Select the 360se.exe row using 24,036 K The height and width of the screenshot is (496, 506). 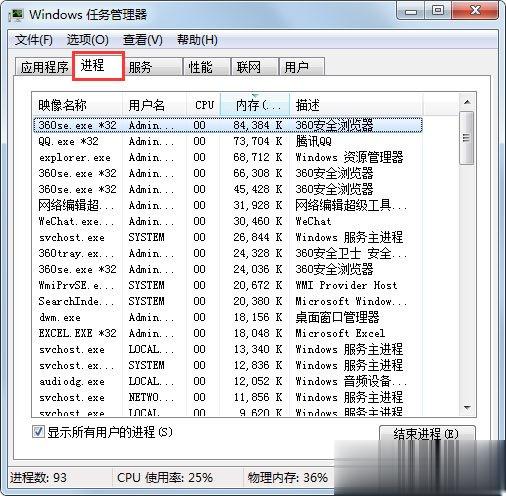[x=228, y=269]
